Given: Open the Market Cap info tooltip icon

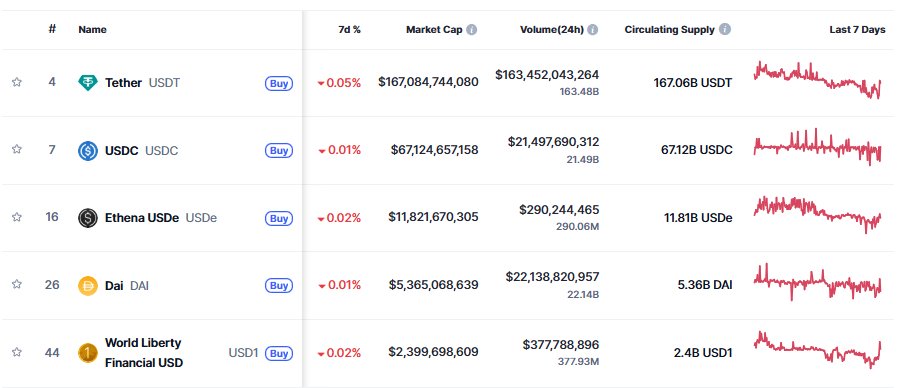Looking at the screenshot, I should pyautogui.click(x=472, y=30).
